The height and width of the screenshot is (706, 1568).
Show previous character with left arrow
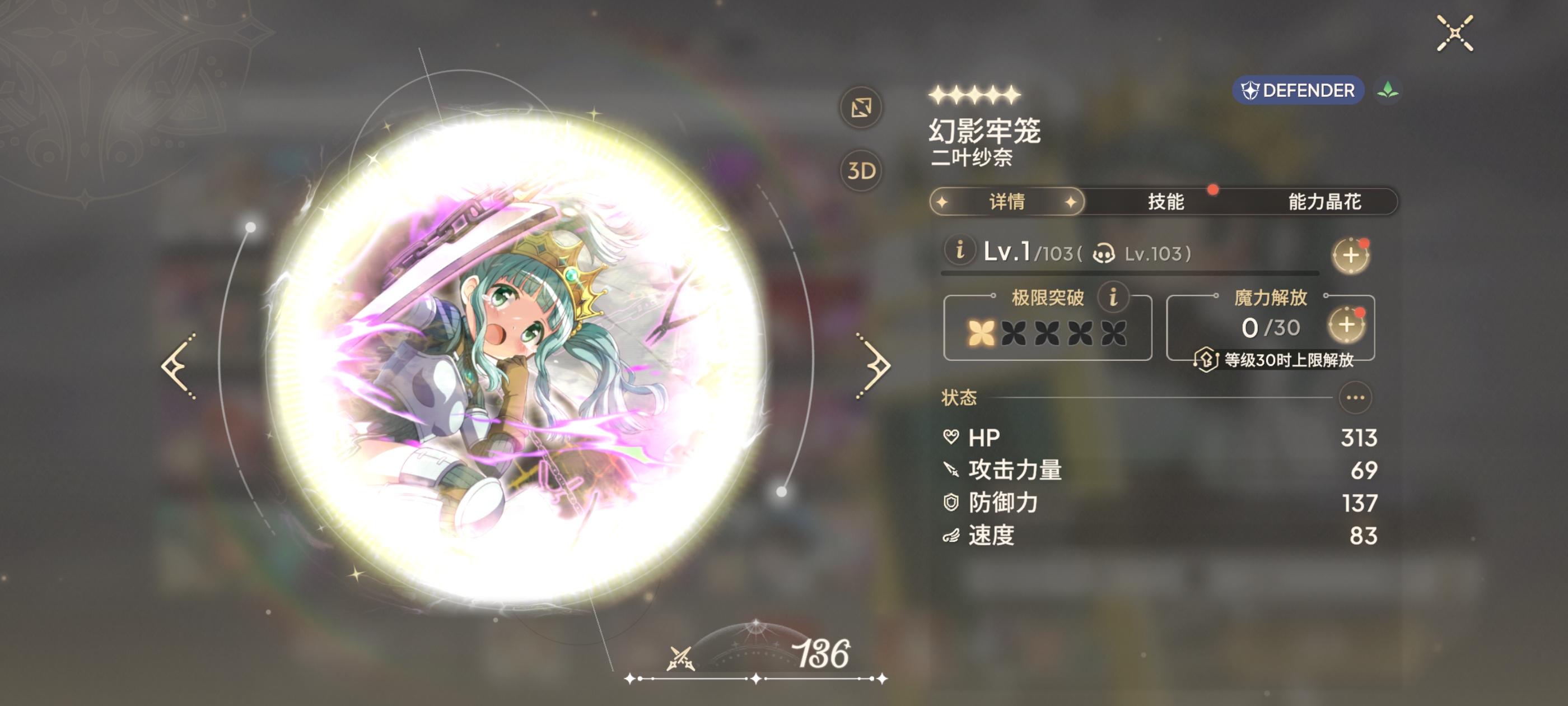(x=178, y=366)
